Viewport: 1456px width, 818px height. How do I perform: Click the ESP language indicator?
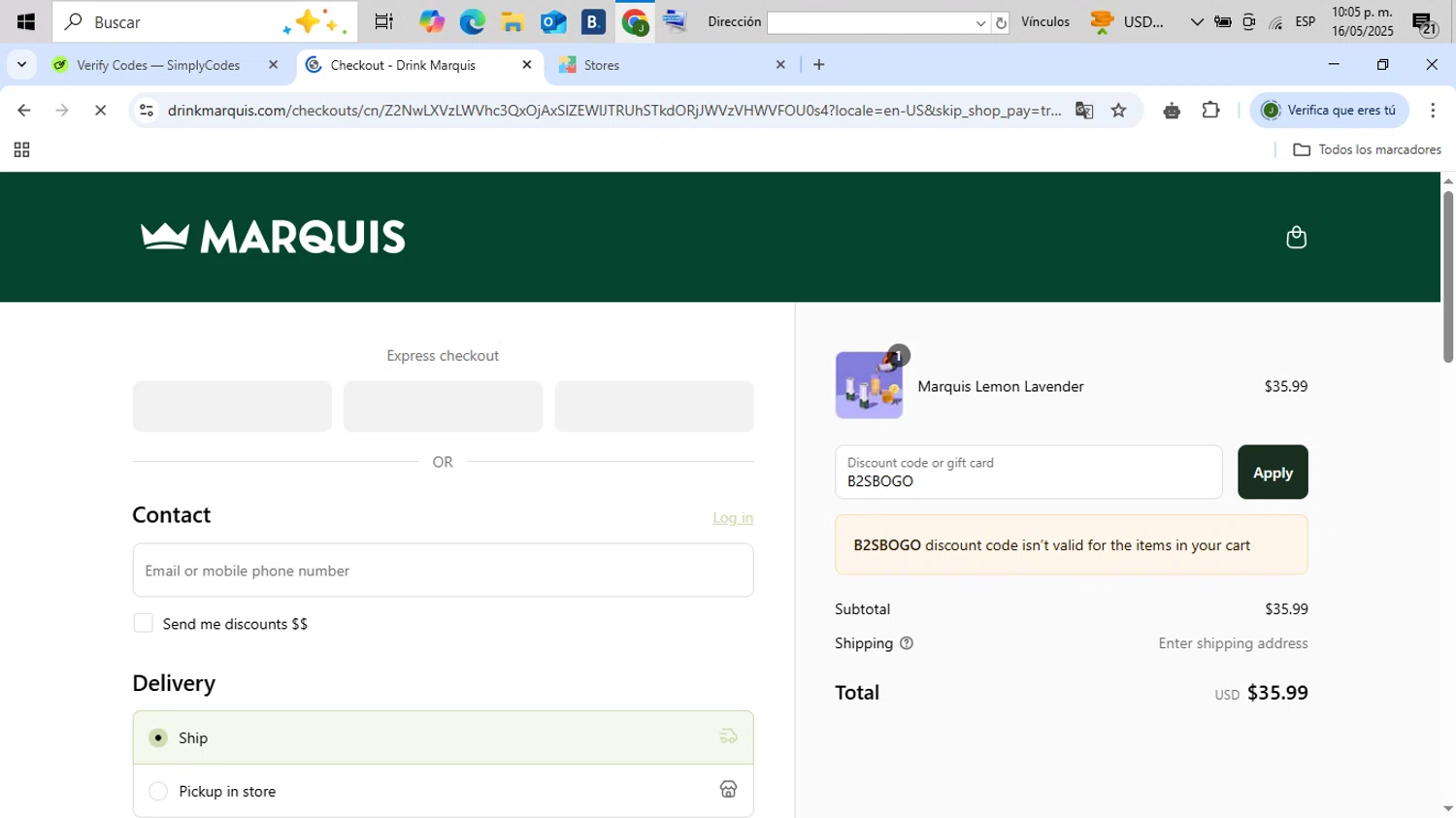[1306, 22]
